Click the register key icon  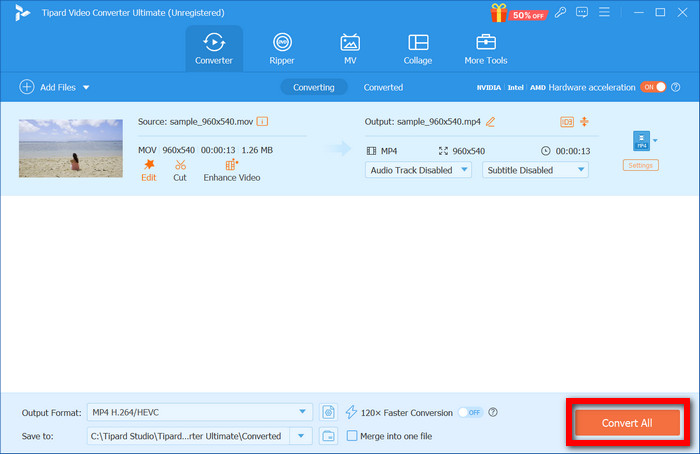[560, 12]
